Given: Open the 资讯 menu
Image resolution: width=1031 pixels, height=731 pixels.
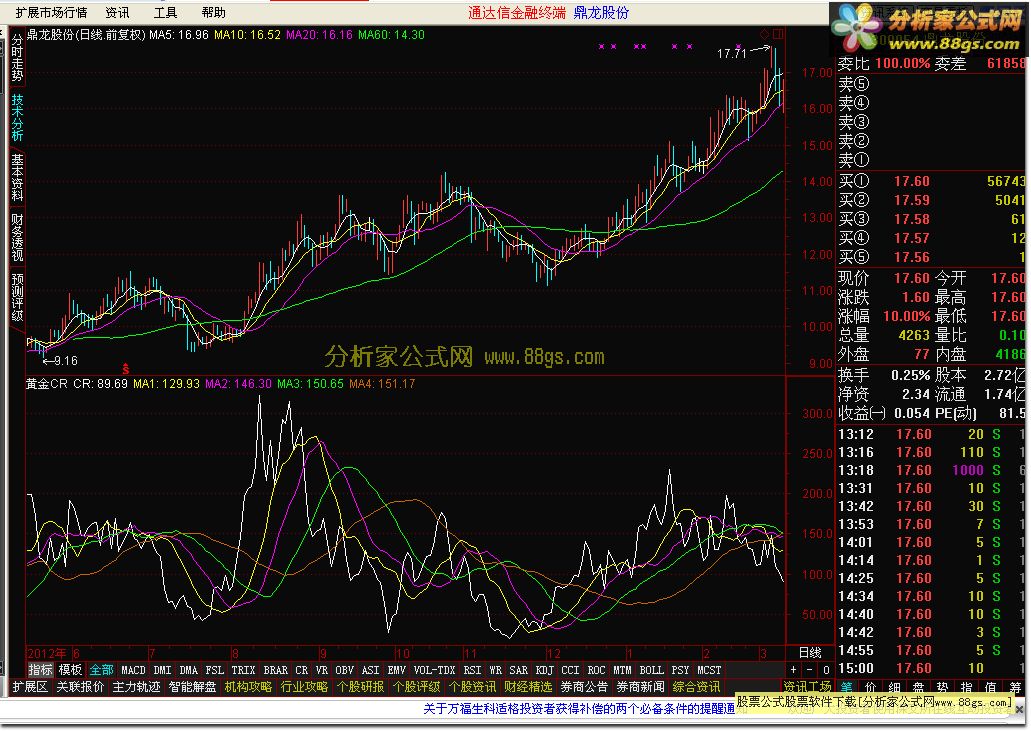Looking at the screenshot, I should 117,12.
